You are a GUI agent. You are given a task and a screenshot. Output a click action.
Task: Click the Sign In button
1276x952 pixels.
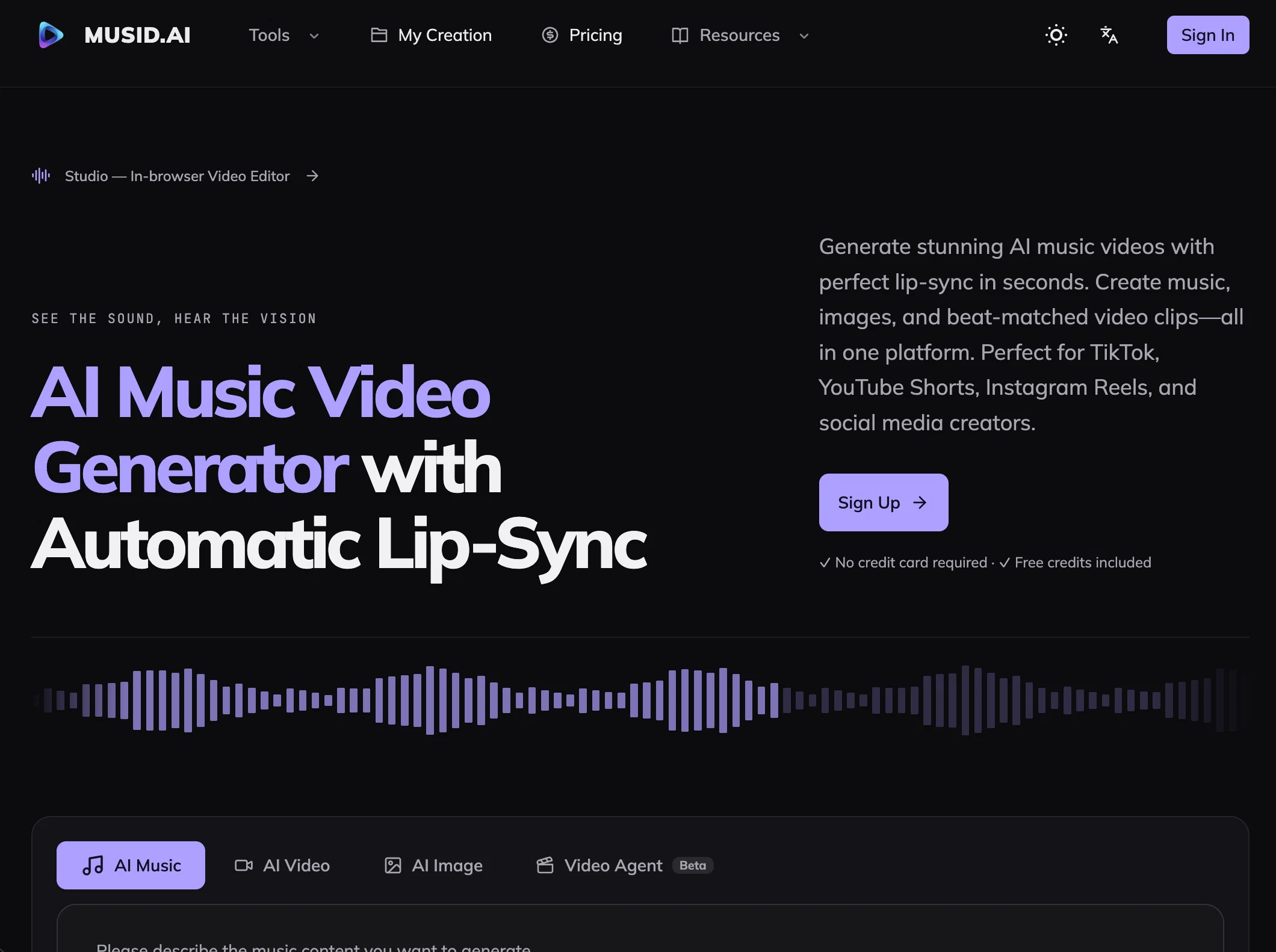click(1208, 35)
